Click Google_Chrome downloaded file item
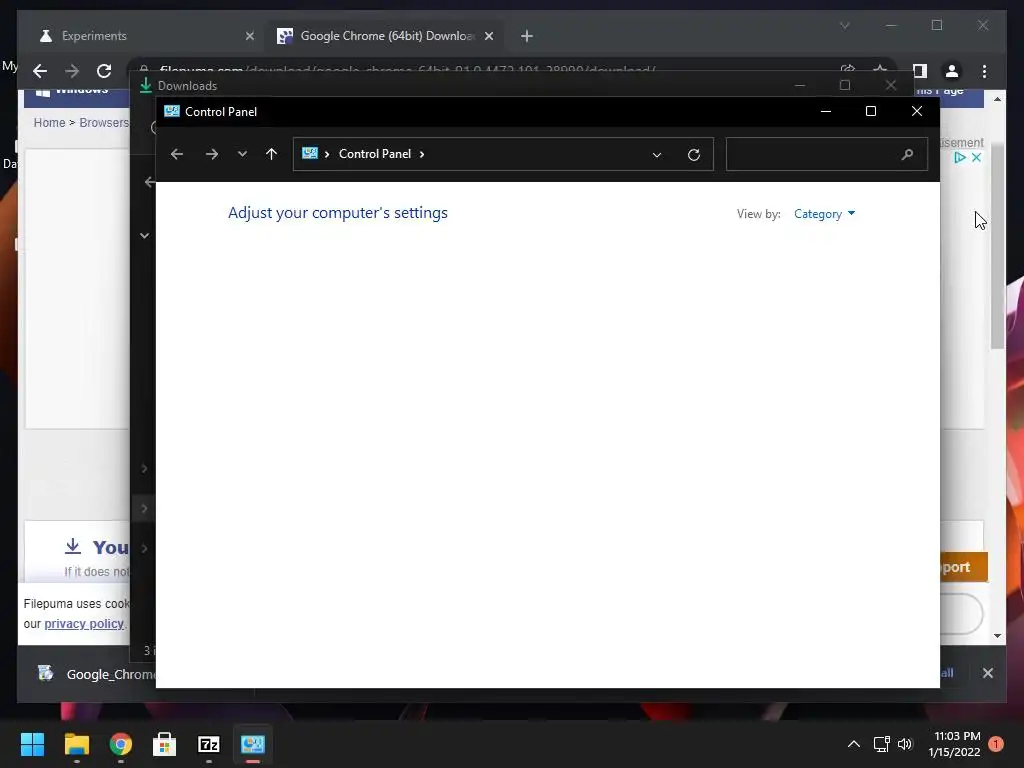Screen dimensions: 1024x768 point(98,674)
